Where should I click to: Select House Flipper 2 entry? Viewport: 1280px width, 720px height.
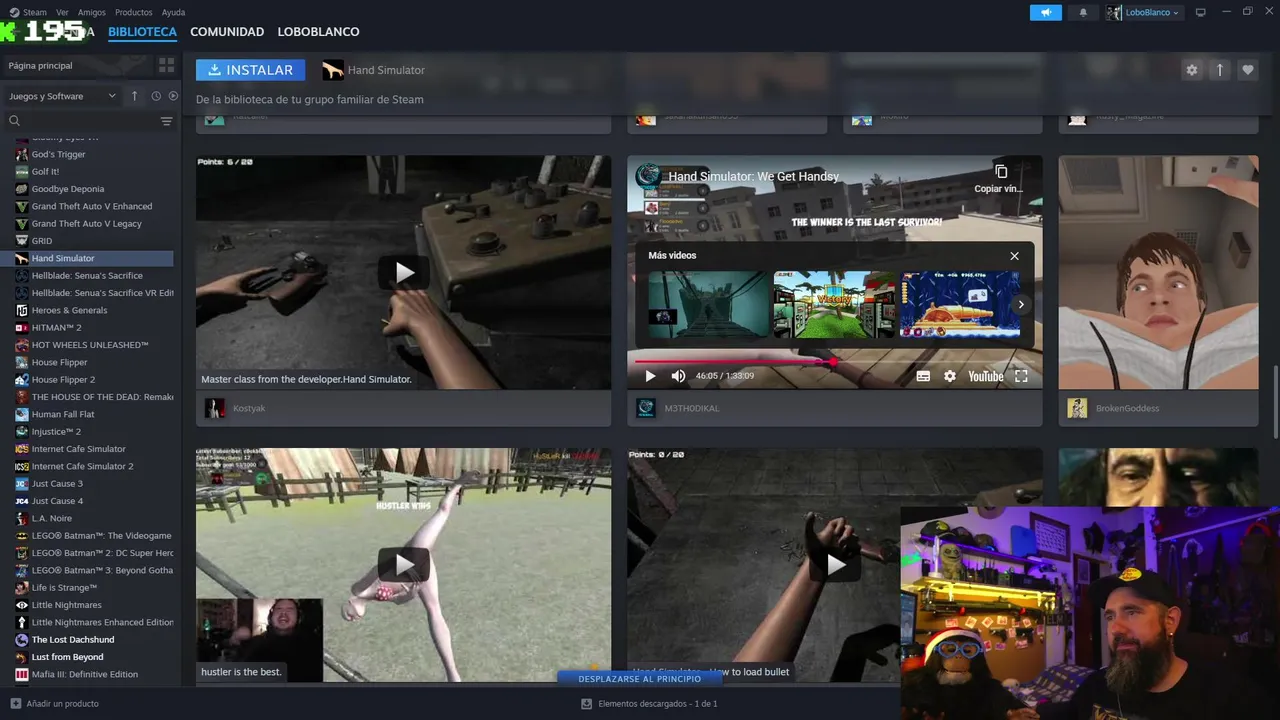coord(94,379)
